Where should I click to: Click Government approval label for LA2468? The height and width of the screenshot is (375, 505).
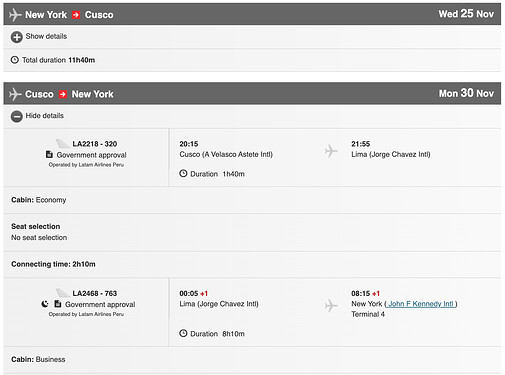pyautogui.click(x=100, y=304)
